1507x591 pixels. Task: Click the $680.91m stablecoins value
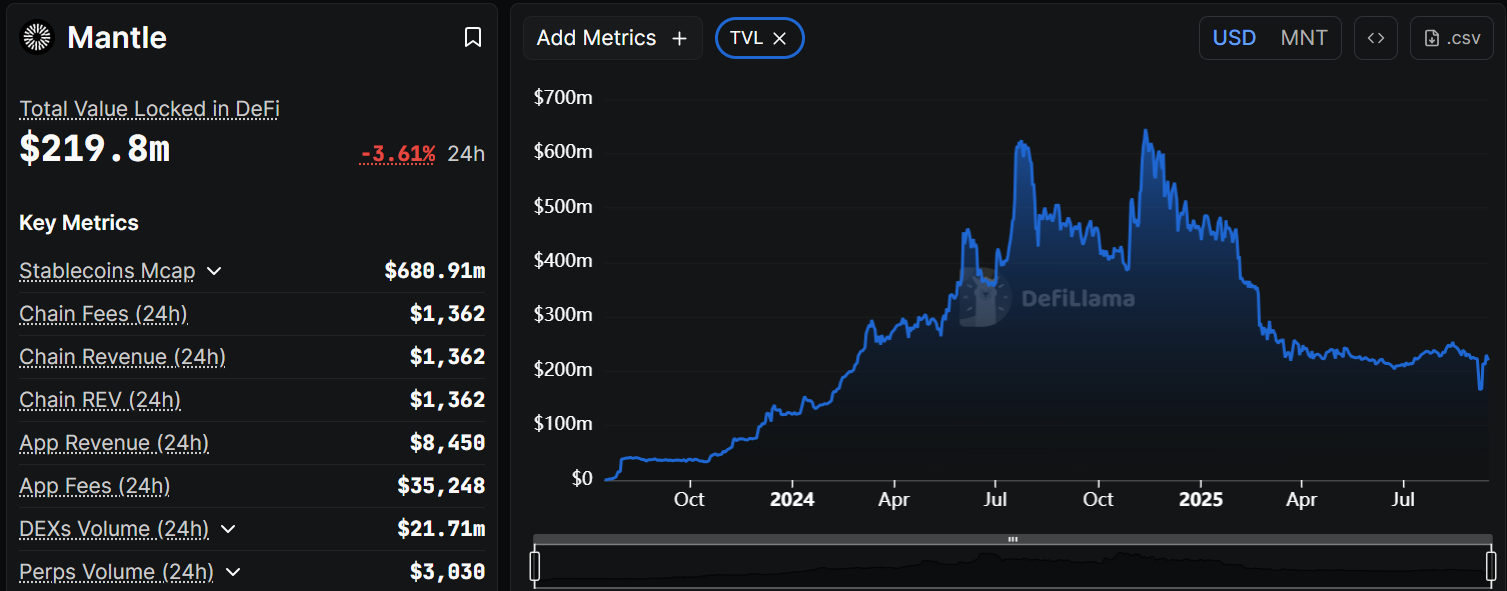point(435,271)
